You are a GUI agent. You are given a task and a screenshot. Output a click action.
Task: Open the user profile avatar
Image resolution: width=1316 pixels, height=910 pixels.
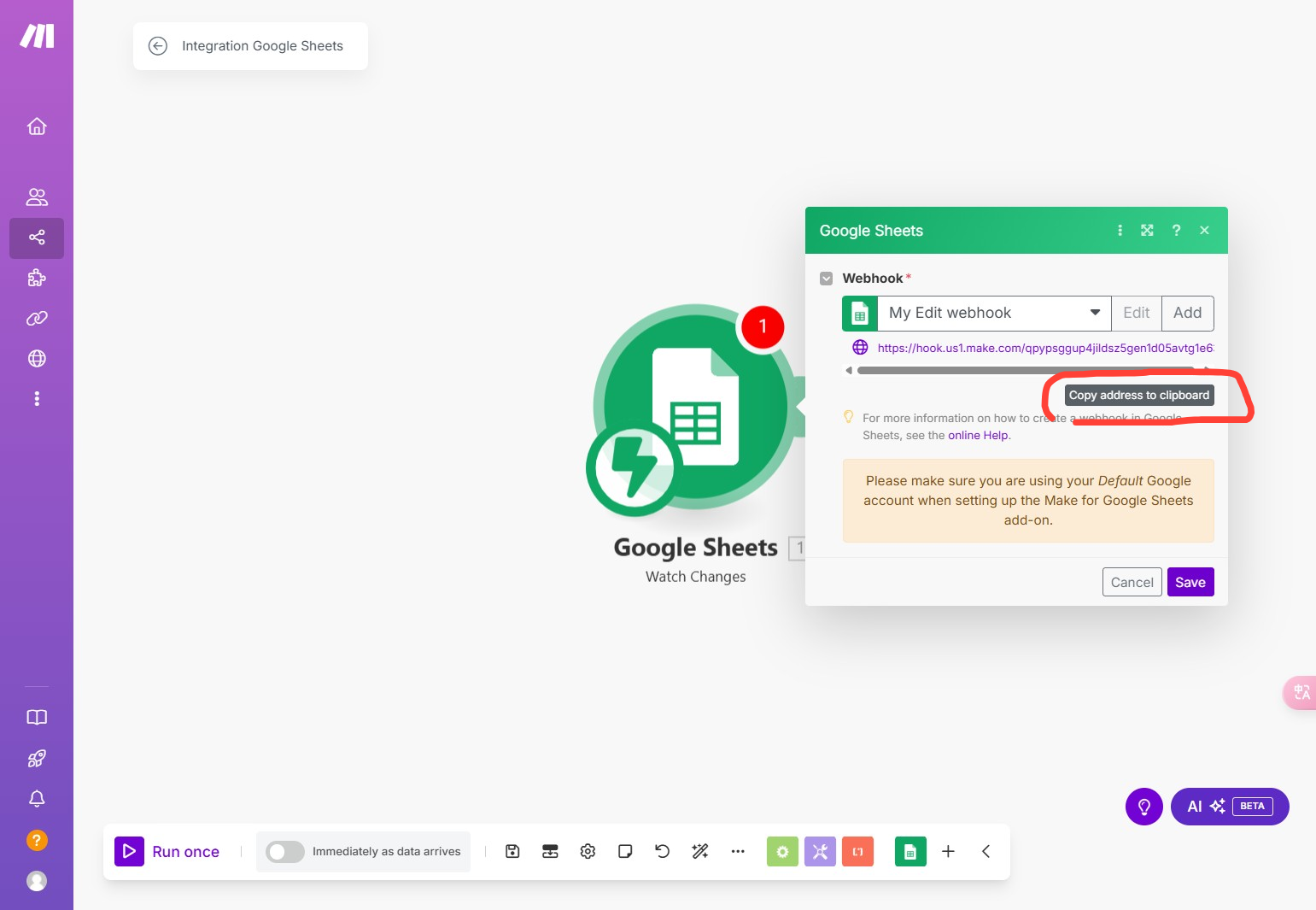pyautogui.click(x=37, y=881)
